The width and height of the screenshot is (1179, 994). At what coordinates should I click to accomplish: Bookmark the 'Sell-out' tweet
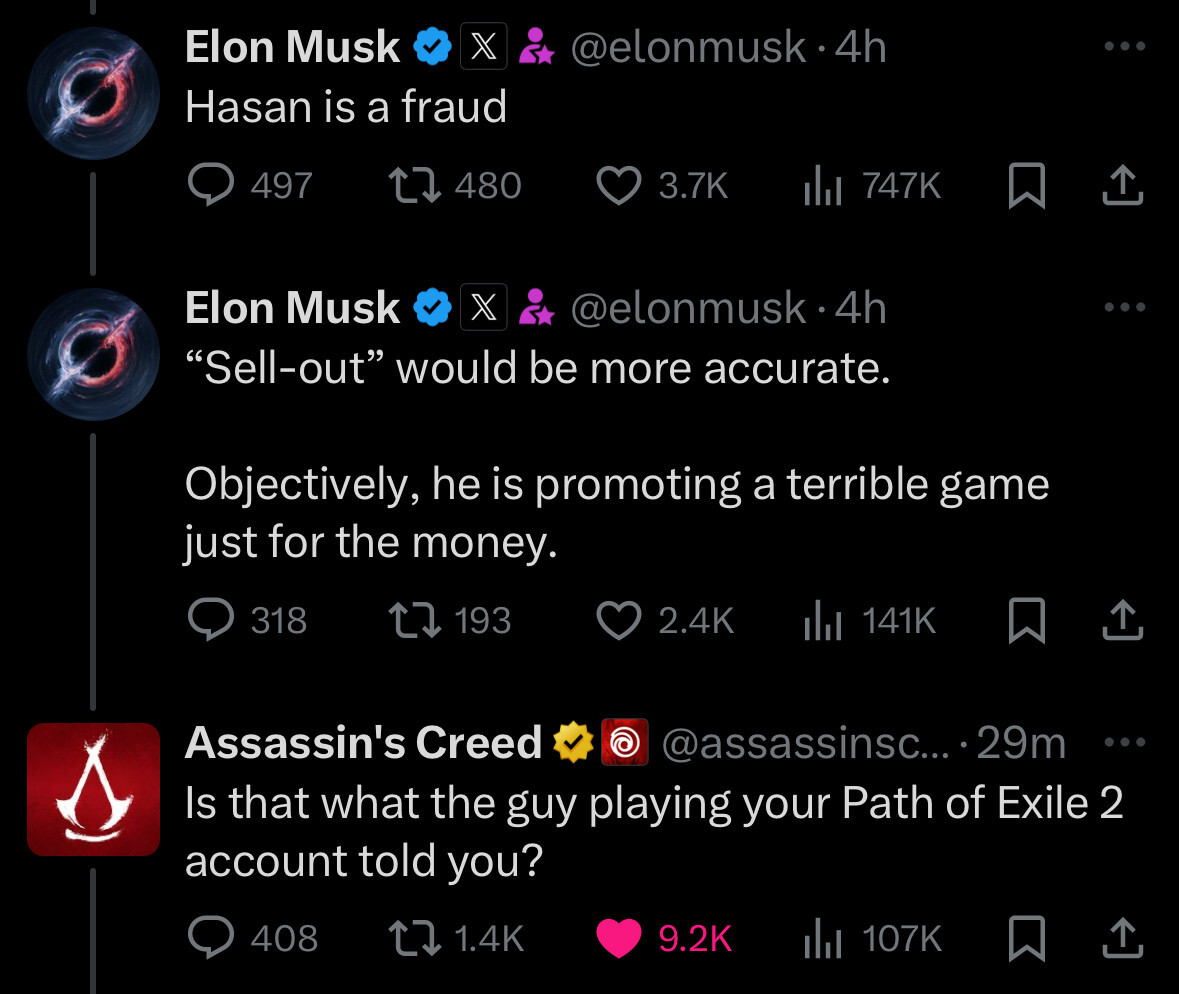pos(1025,622)
